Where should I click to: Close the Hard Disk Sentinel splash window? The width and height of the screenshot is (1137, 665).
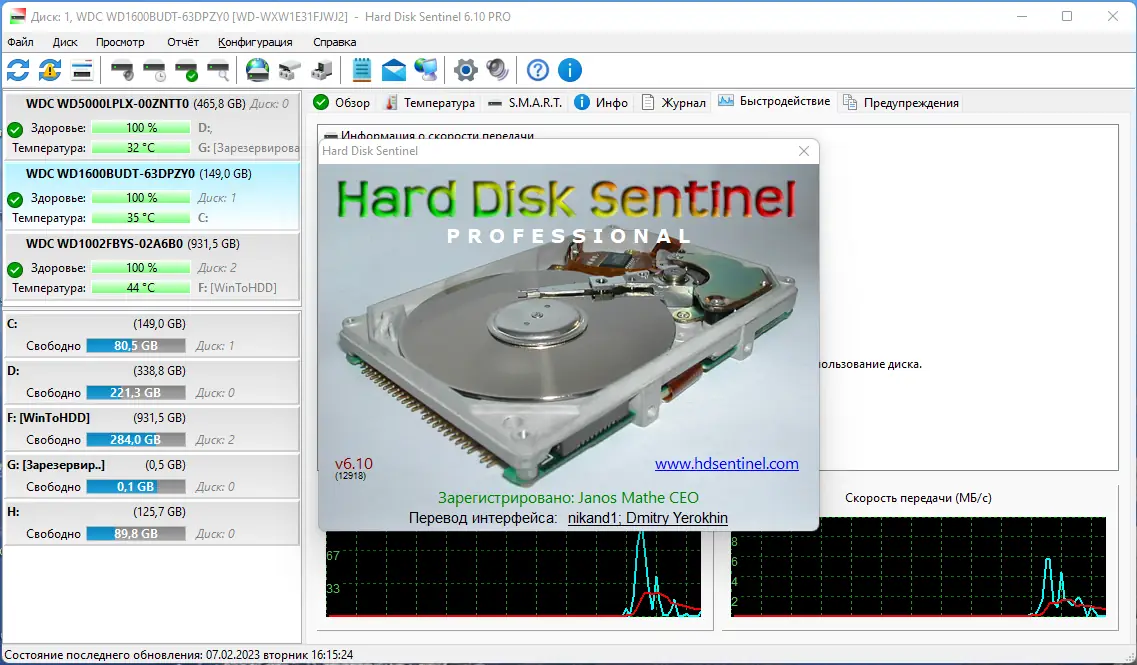click(804, 151)
